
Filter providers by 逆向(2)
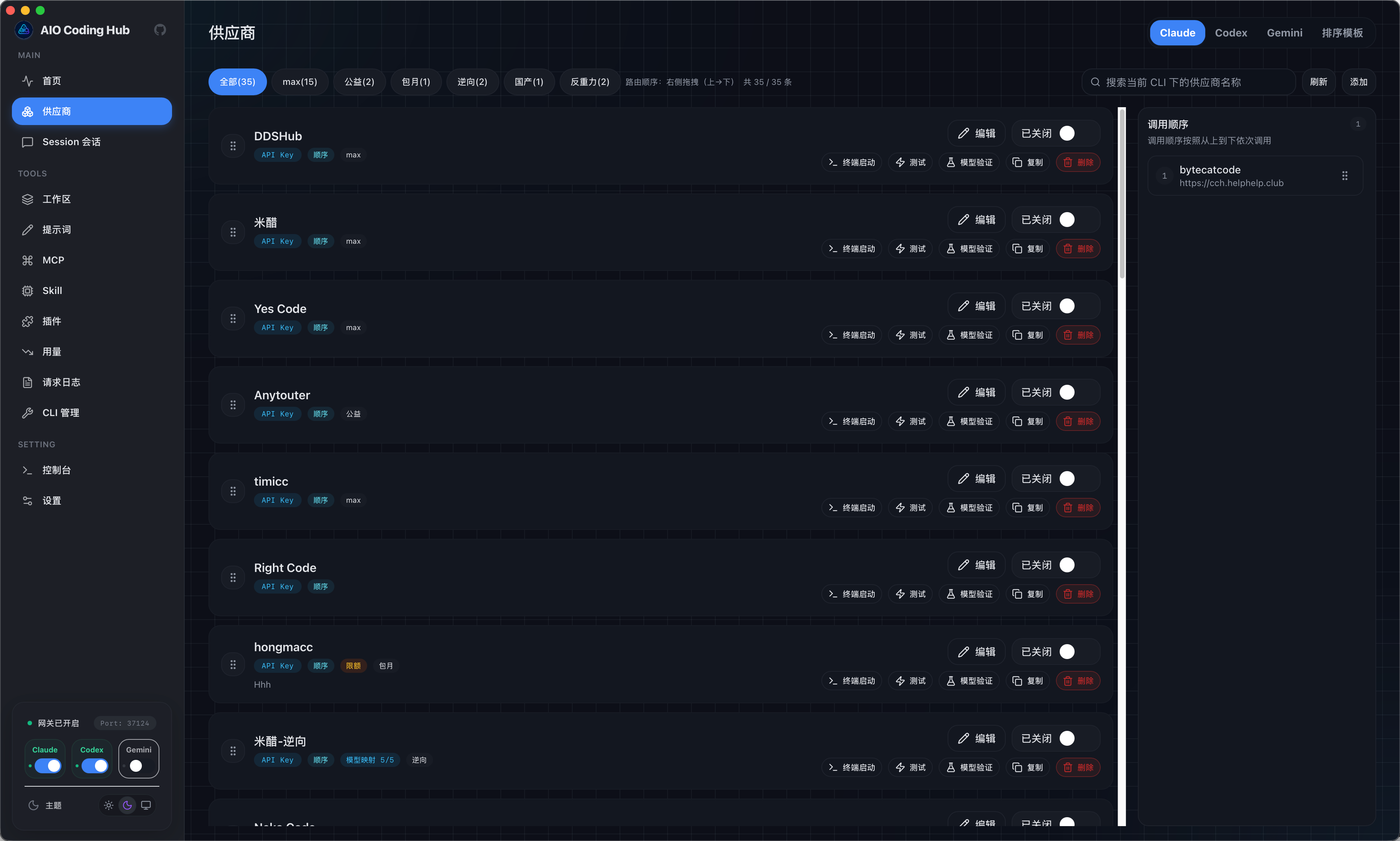tap(472, 82)
